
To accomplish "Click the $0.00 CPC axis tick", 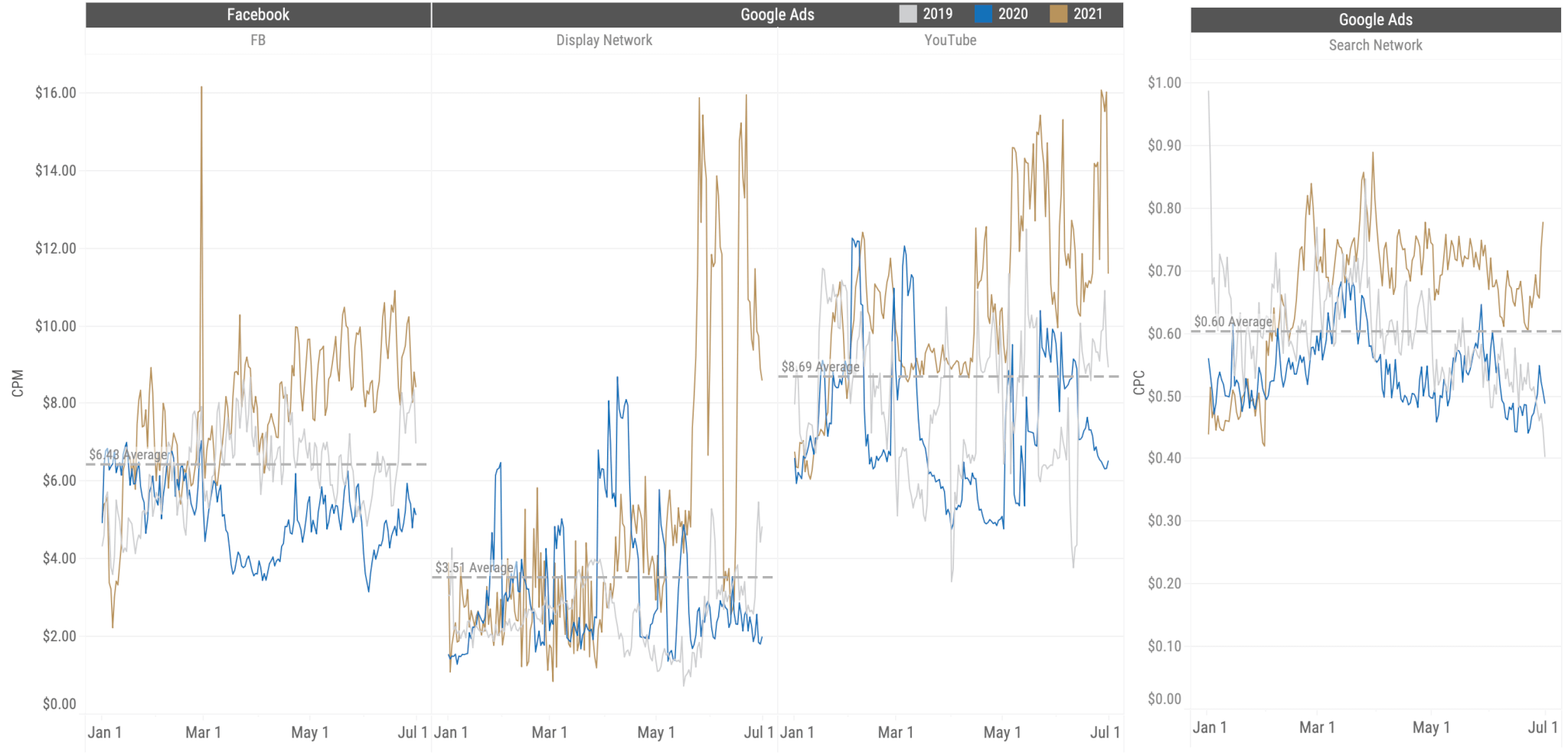I will 1165,699.
